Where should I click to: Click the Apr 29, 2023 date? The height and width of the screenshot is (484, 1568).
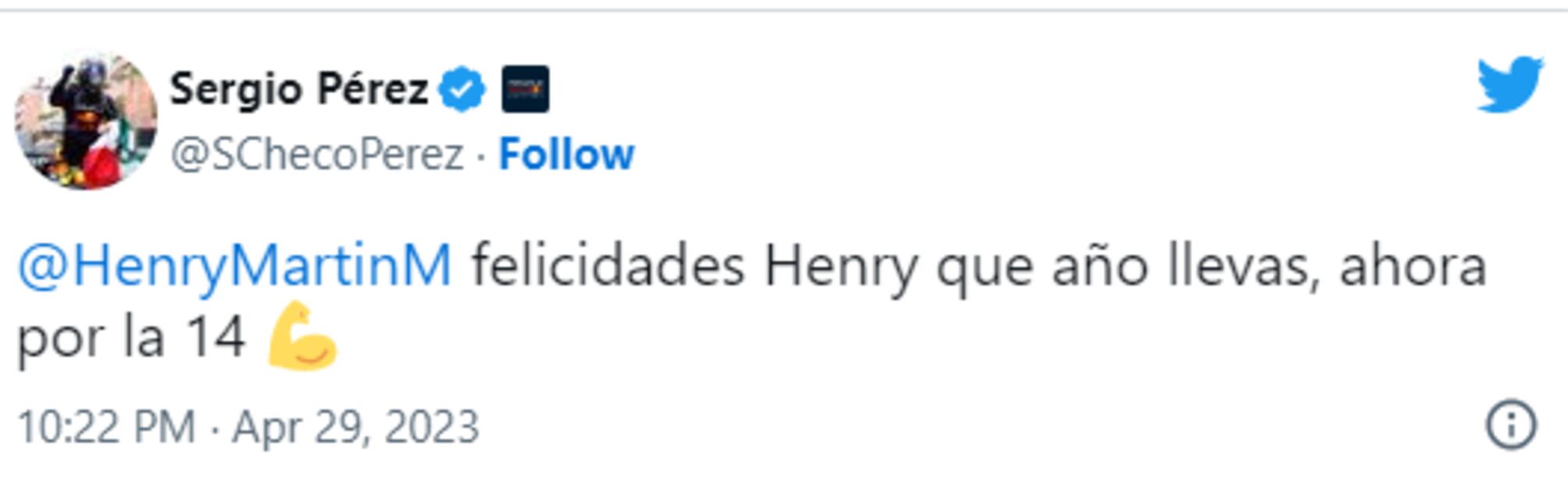click(355, 427)
